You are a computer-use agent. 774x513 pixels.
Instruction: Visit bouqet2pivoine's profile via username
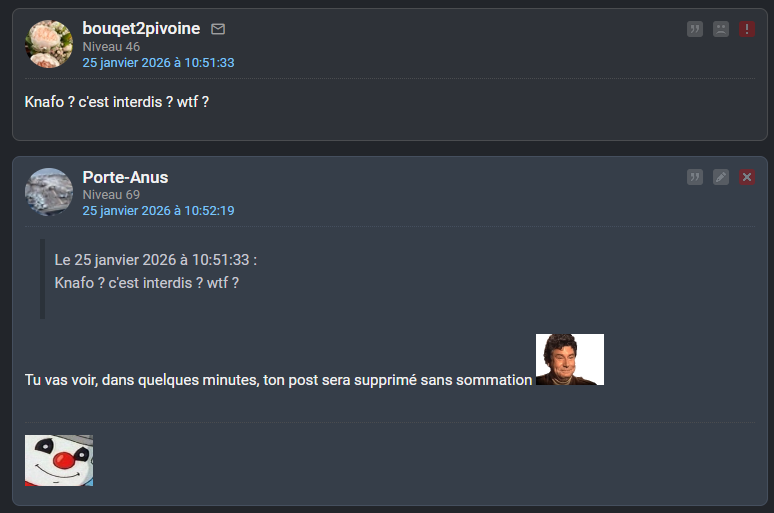(x=141, y=29)
